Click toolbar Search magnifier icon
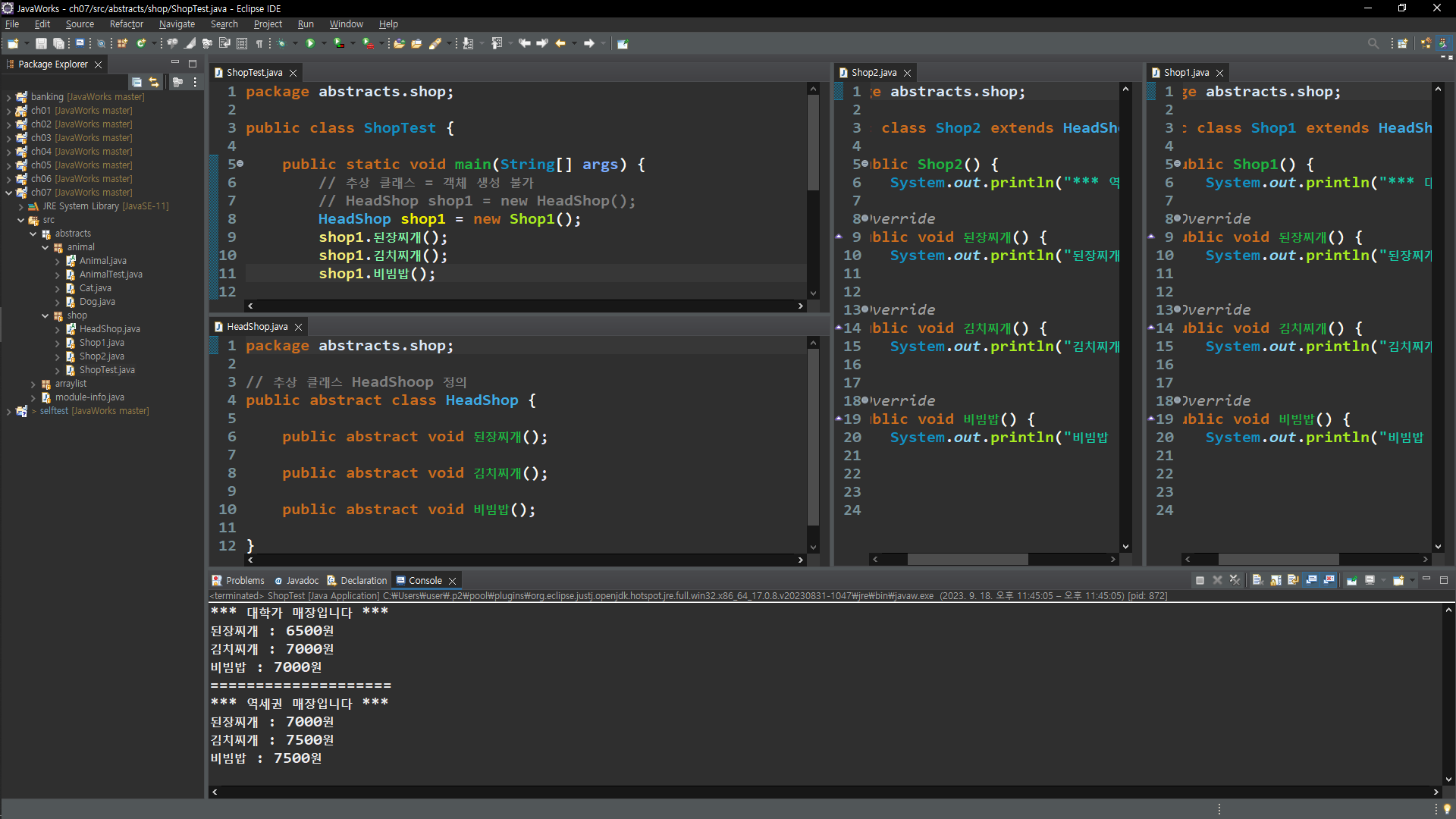The height and width of the screenshot is (819, 1456). 1373,43
